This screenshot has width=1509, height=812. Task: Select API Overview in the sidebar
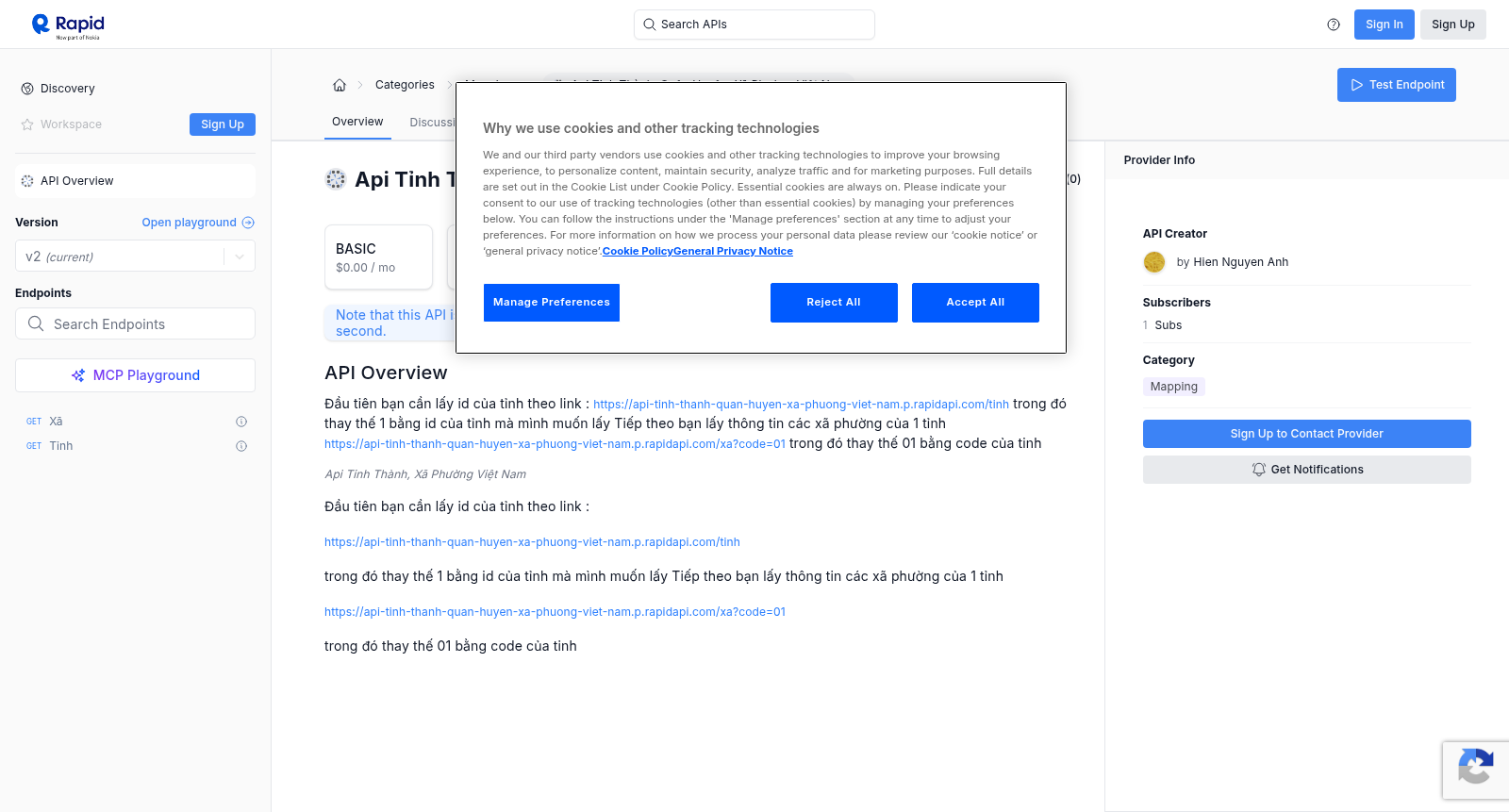[x=135, y=181]
